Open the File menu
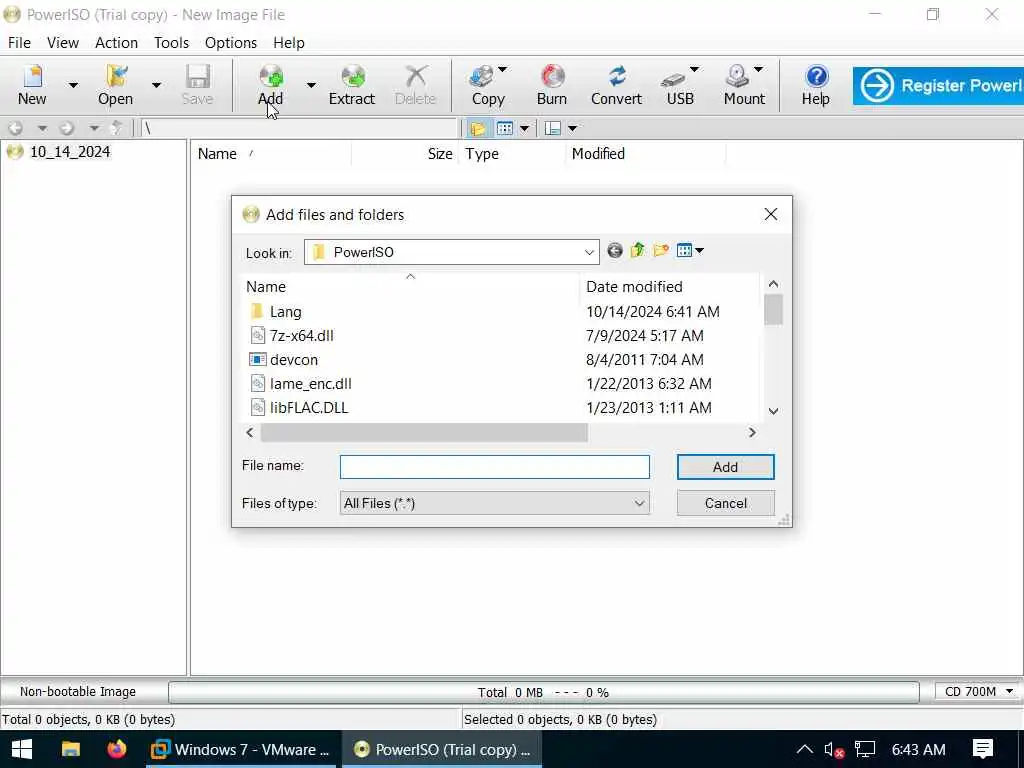1024x768 pixels. coord(19,42)
